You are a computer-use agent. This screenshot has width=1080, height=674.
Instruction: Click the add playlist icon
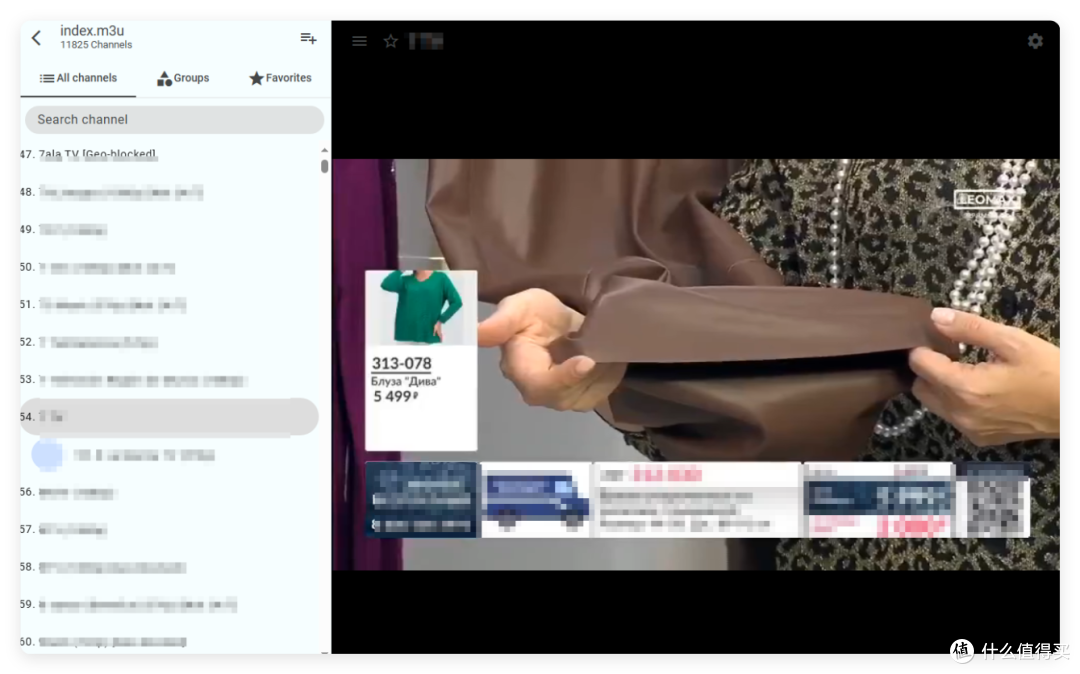pyautogui.click(x=308, y=38)
